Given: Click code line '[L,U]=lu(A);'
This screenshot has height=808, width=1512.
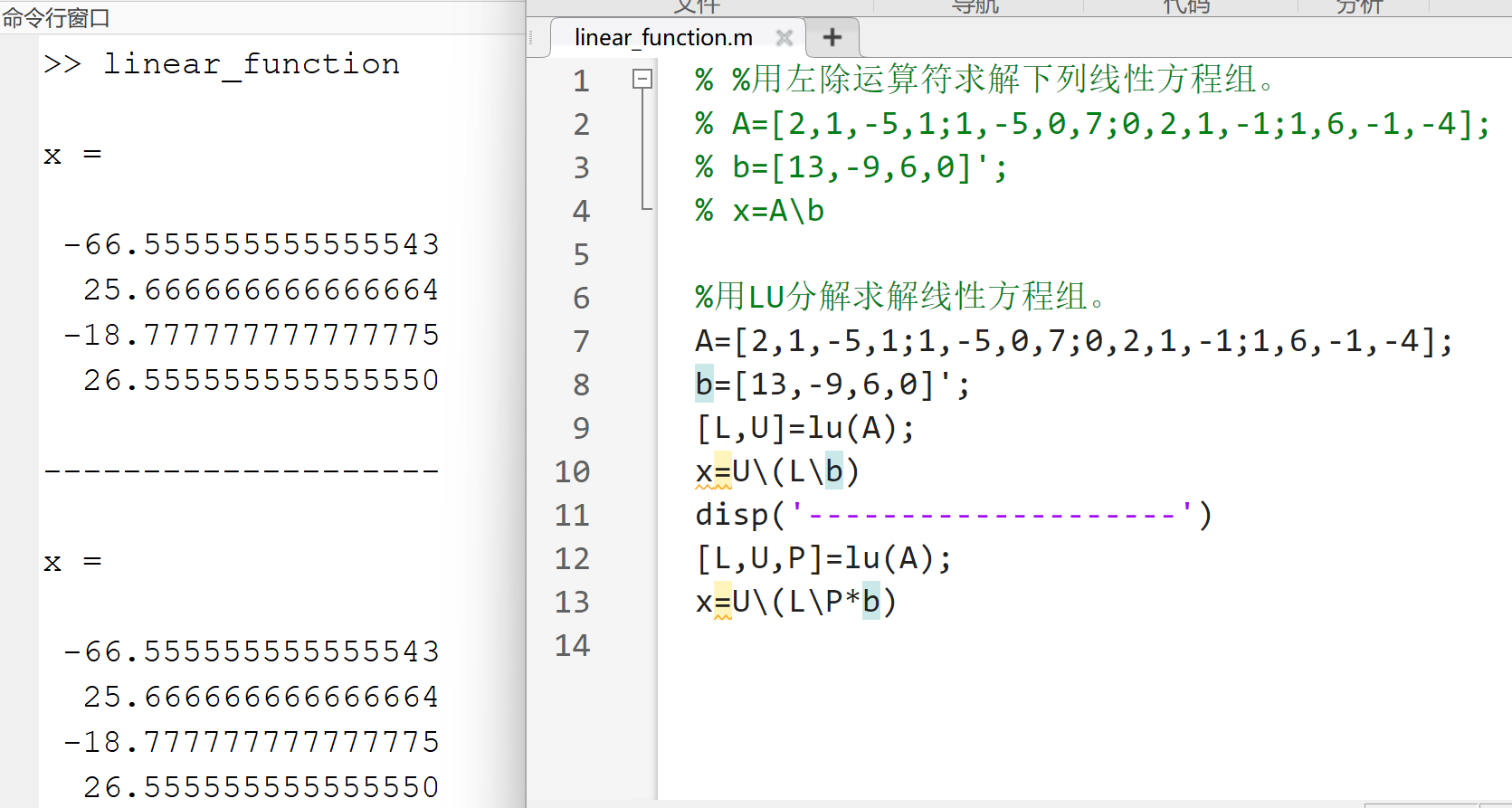Looking at the screenshot, I should point(804,428).
